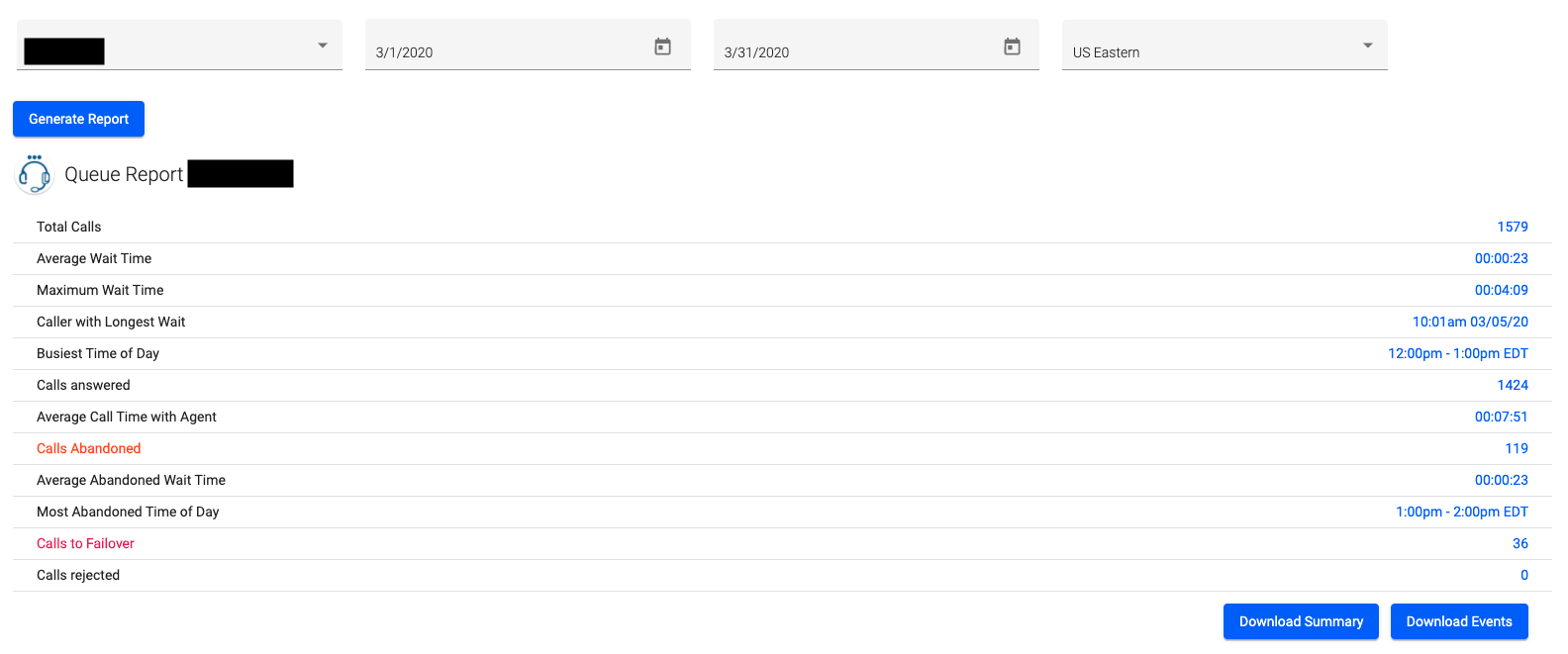Image resolution: width=1568 pixels, height=654 pixels.
Task: Click the Calls Abandoned count 119
Action: (1516, 448)
